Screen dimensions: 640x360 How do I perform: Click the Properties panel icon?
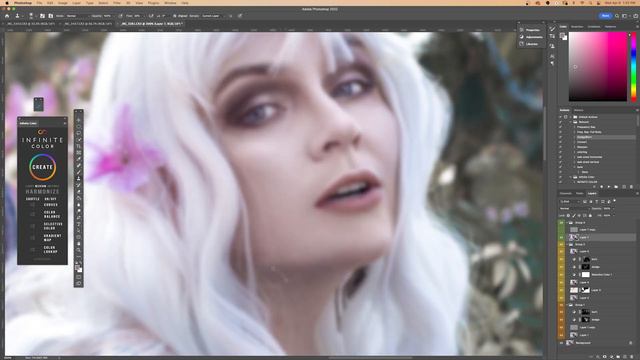point(522,30)
